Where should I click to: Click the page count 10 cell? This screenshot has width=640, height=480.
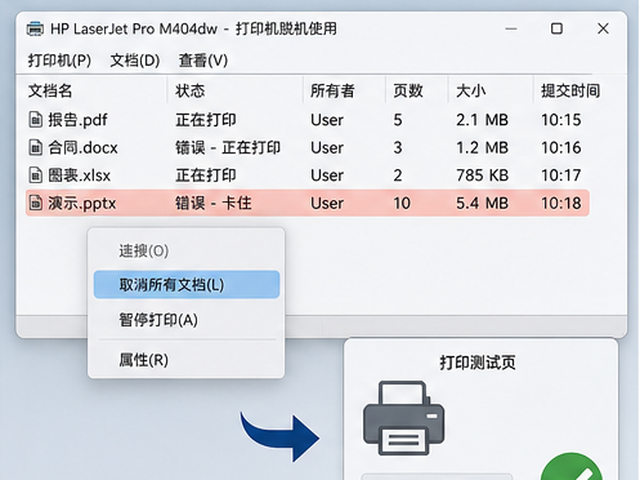402,203
